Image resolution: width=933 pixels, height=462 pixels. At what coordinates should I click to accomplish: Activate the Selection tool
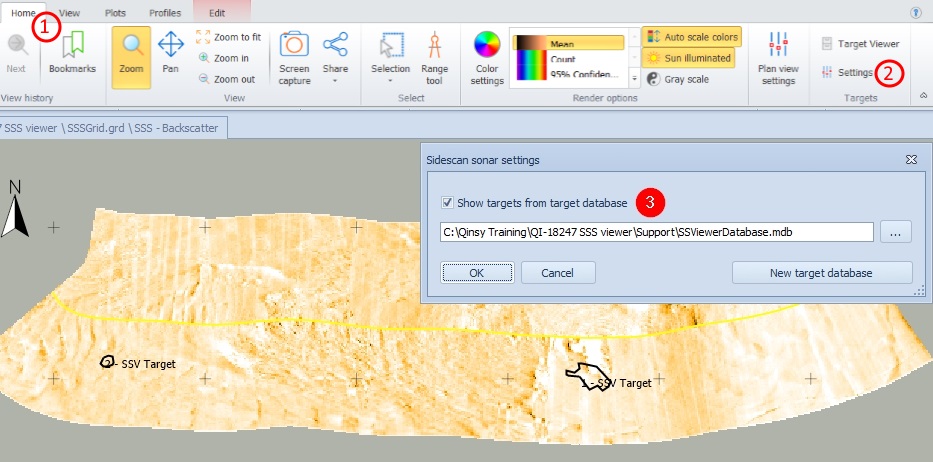[x=390, y=57]
